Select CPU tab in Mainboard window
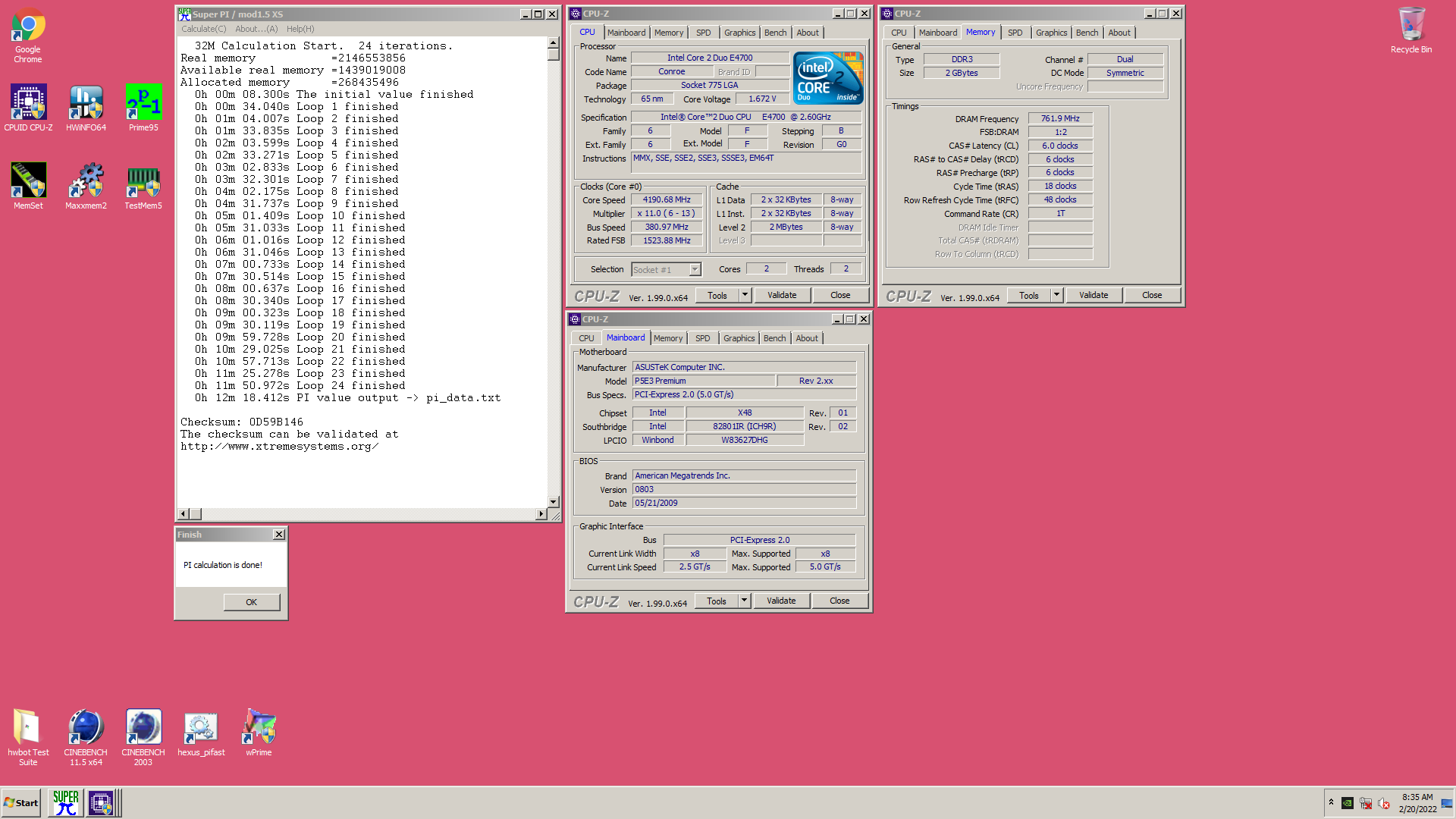The image size is (1456, 819). [x=586, y=338]
